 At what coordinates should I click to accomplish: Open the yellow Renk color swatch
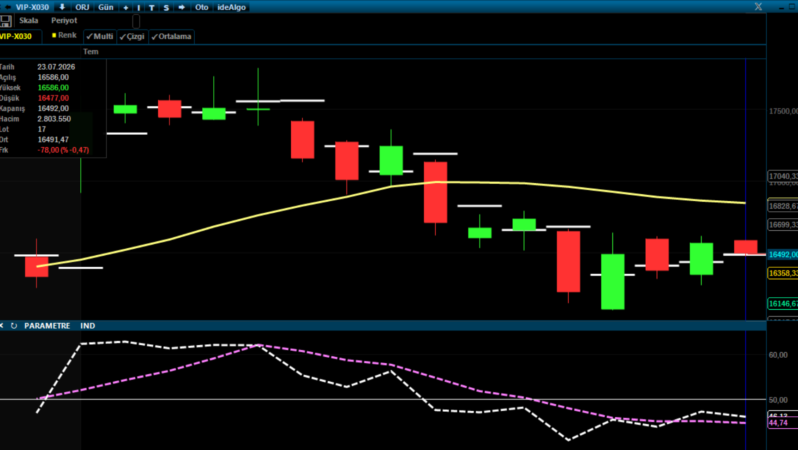(54, 35)
